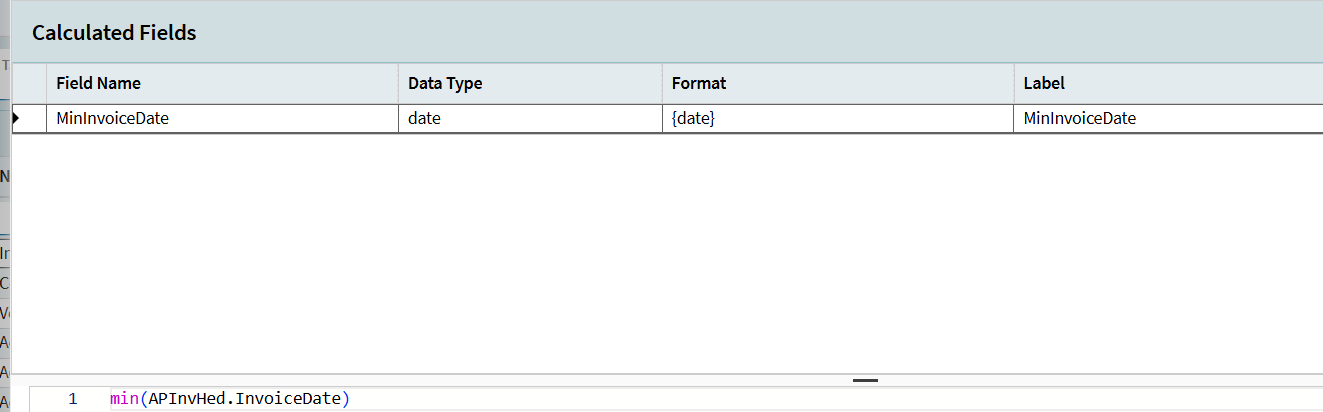This screenshot has width=1323, height=412.
Task: Sort by the Field Name column header
Action: 98,83
